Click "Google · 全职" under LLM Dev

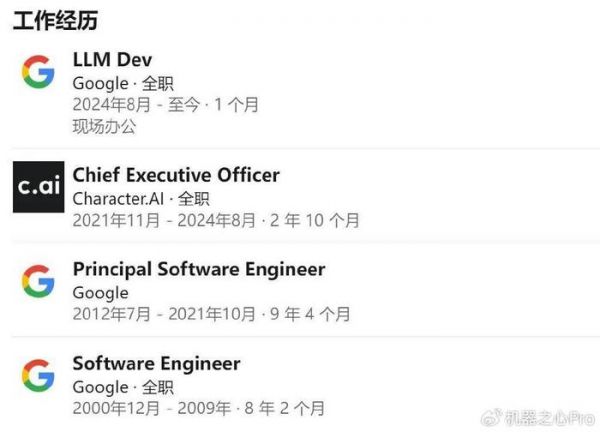(x=123, y=84)
